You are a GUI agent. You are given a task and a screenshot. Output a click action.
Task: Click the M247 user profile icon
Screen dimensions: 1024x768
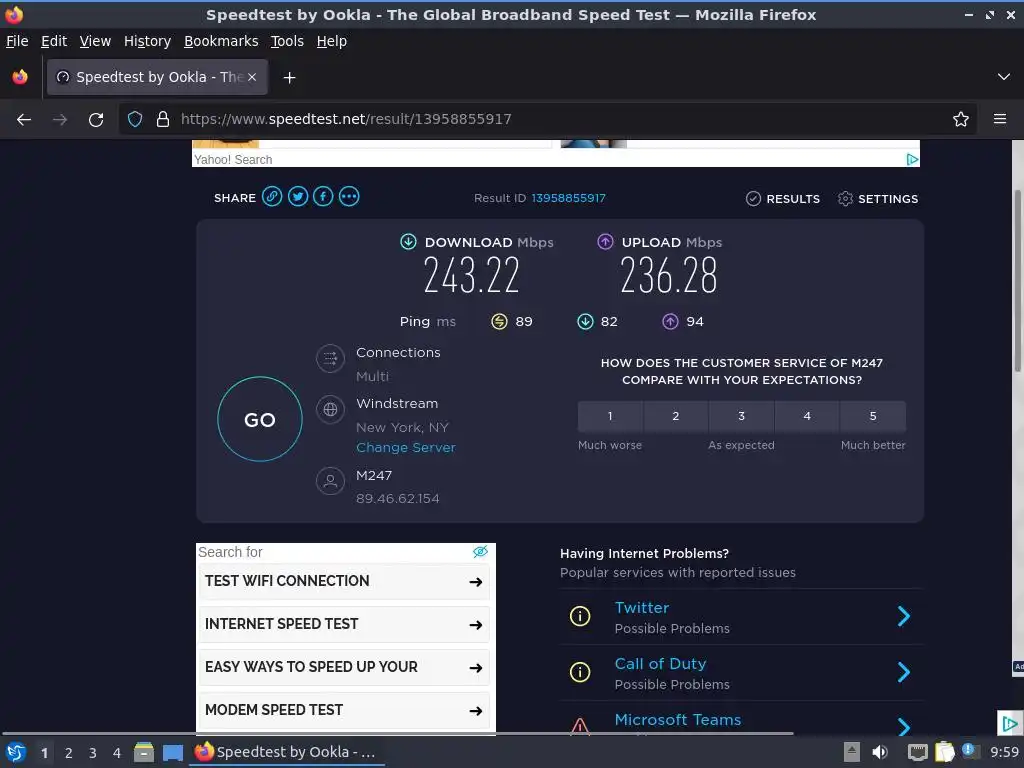[x=330, y=481]
